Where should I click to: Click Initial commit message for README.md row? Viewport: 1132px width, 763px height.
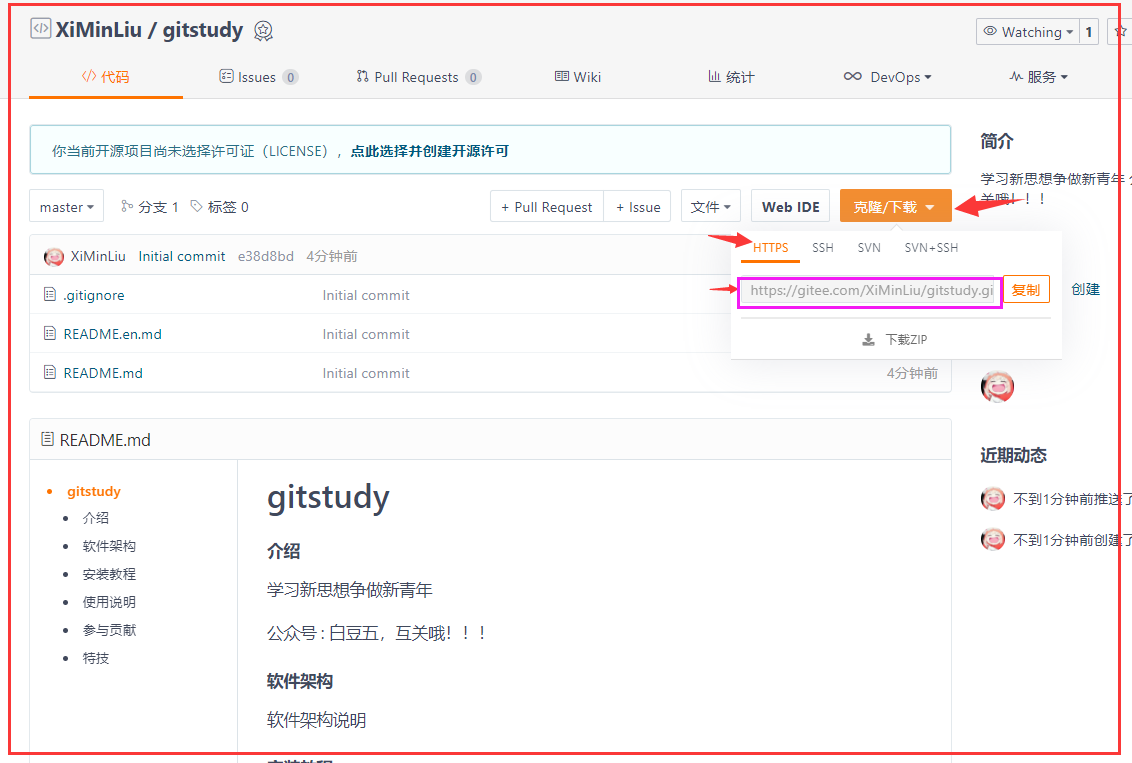click(x=366, y=373)
